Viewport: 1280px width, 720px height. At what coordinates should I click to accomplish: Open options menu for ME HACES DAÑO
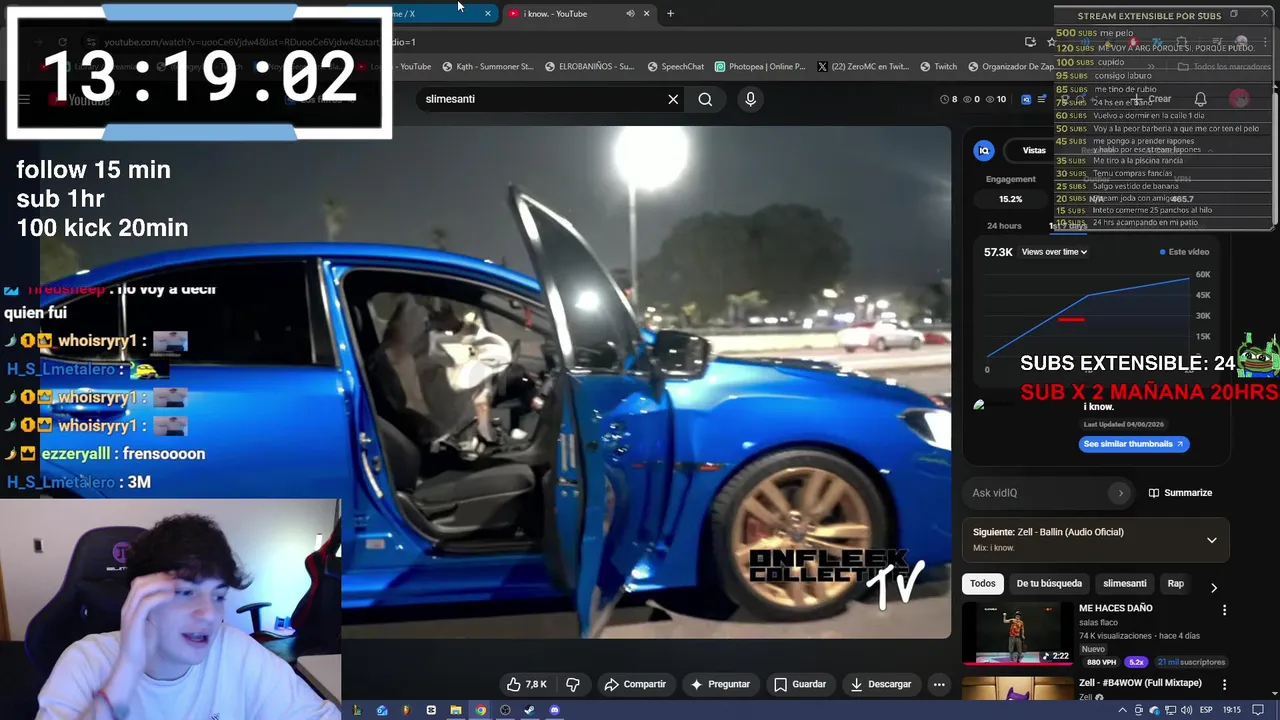pos(1224,610)
